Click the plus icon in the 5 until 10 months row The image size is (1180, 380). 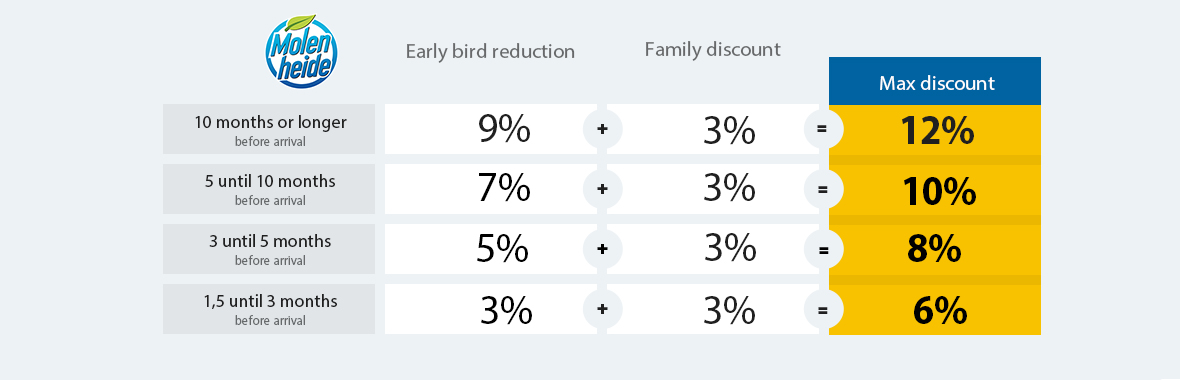(602, 190)
